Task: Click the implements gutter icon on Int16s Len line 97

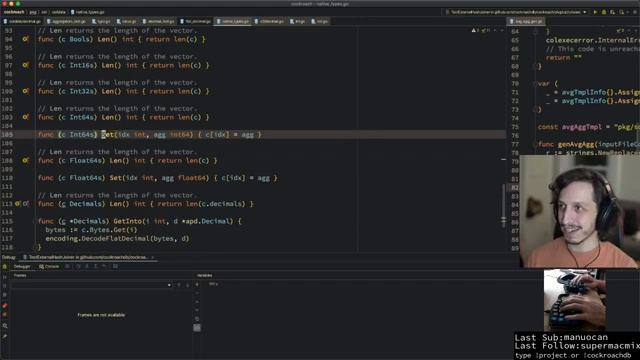Action: (25, 65)
